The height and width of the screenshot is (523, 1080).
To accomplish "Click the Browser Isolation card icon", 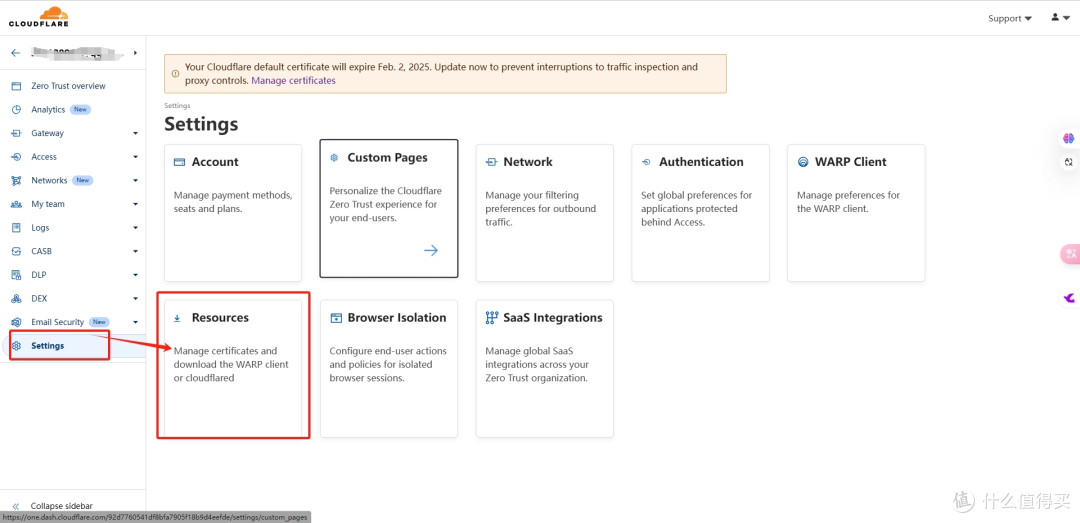I will [x=336, y=318].
